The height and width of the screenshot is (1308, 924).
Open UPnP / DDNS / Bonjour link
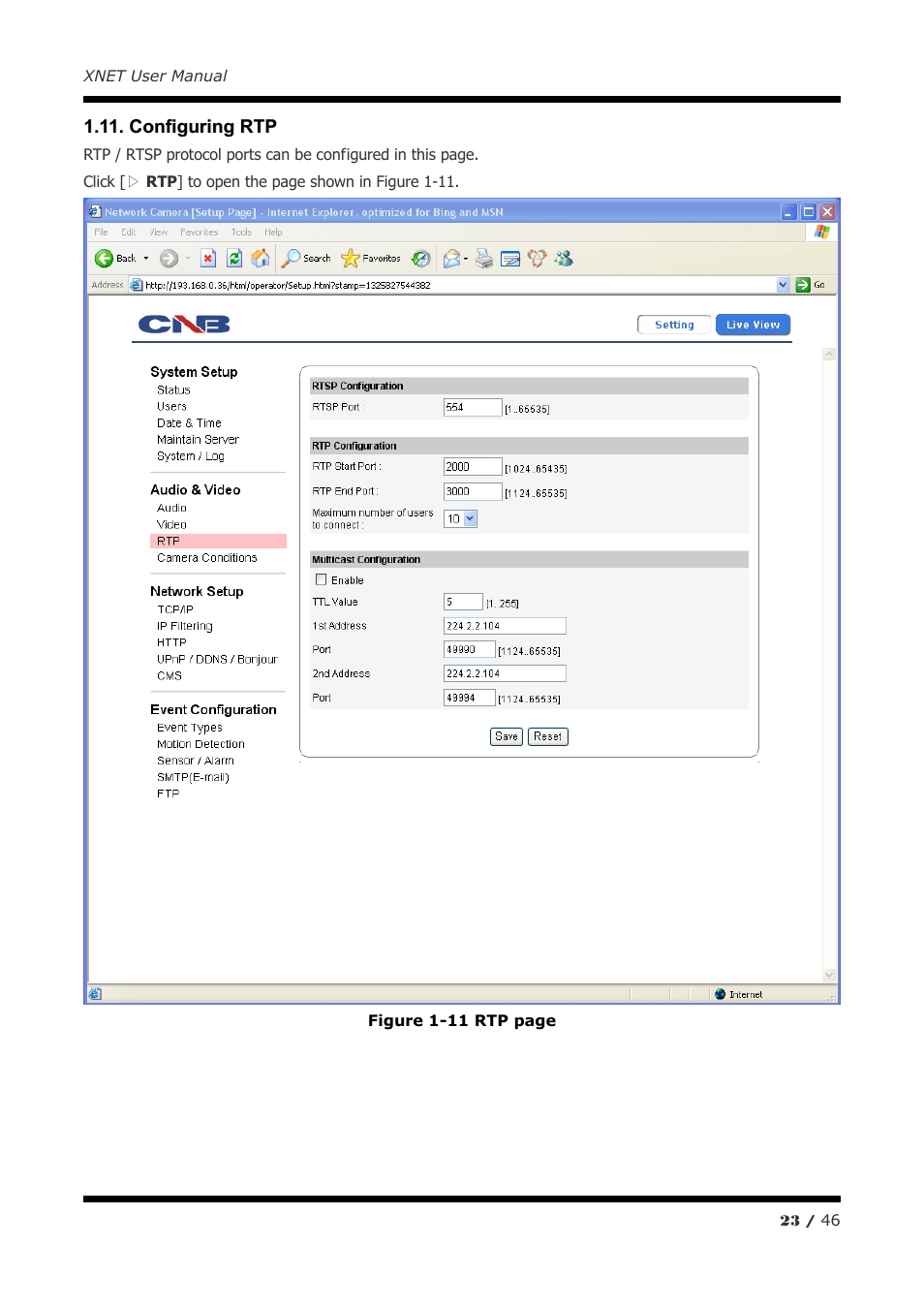click(x=217, y=659)
